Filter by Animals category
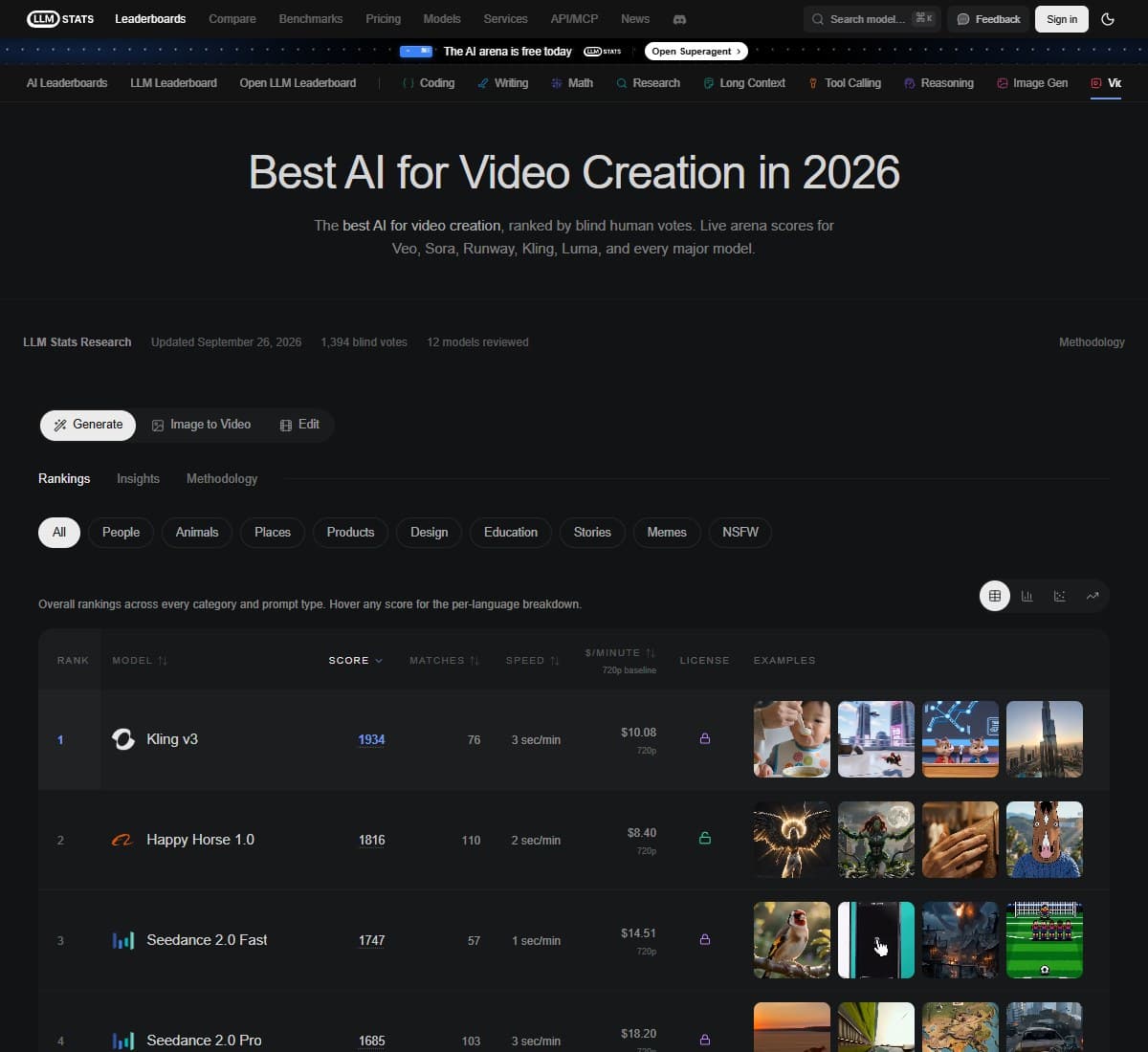The height and width of the screenshot is (1052, 1148). point(197,532)
